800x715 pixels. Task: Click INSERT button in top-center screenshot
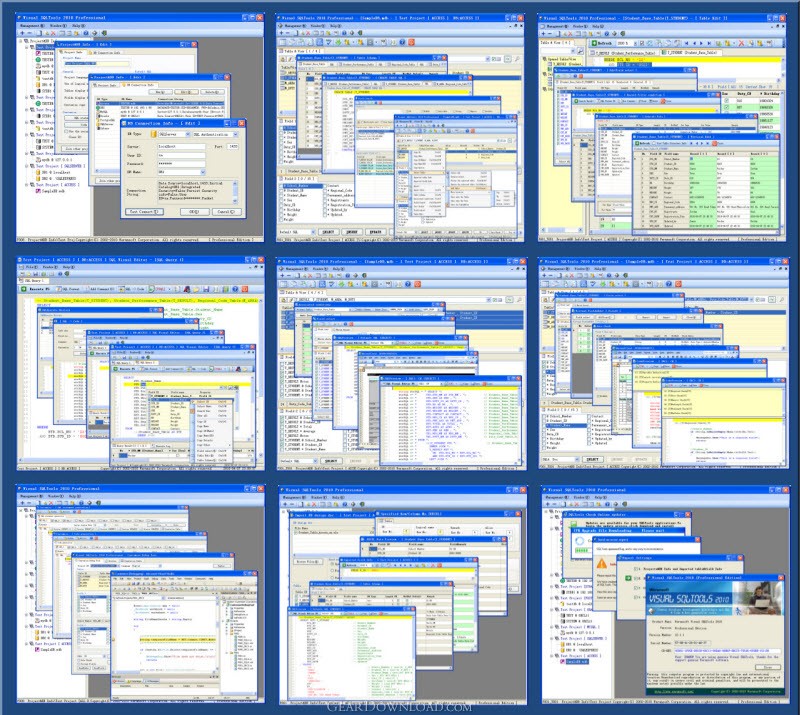(352, 232)
